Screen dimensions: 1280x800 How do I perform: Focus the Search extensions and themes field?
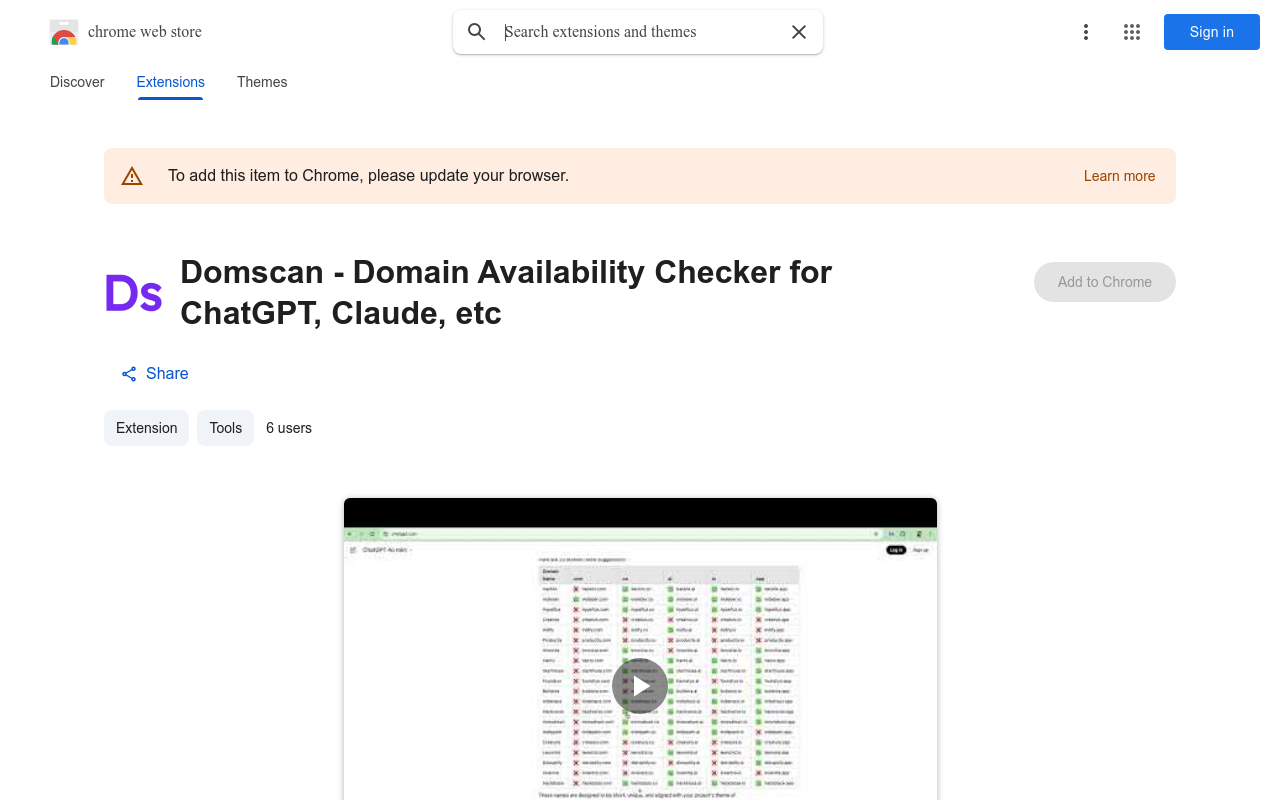coord(640,32)
